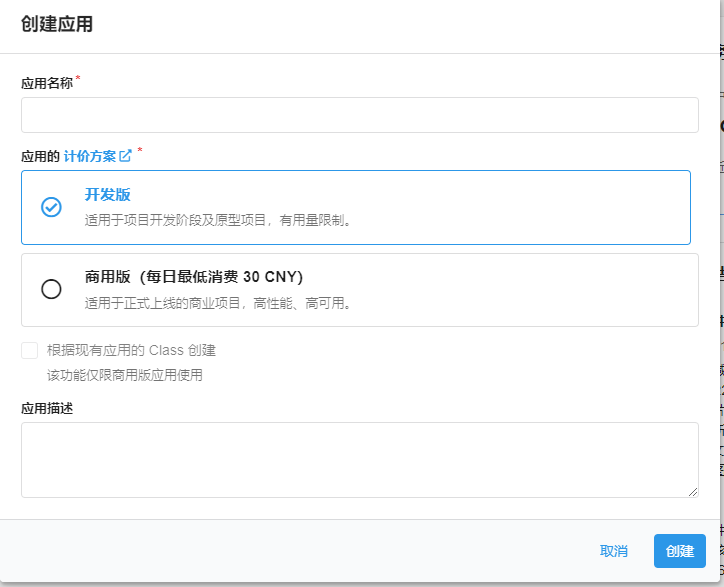This screenshot has height=587, width=724.
Task: Select the 商用版 plan radio button
Action: coord(51,289)
